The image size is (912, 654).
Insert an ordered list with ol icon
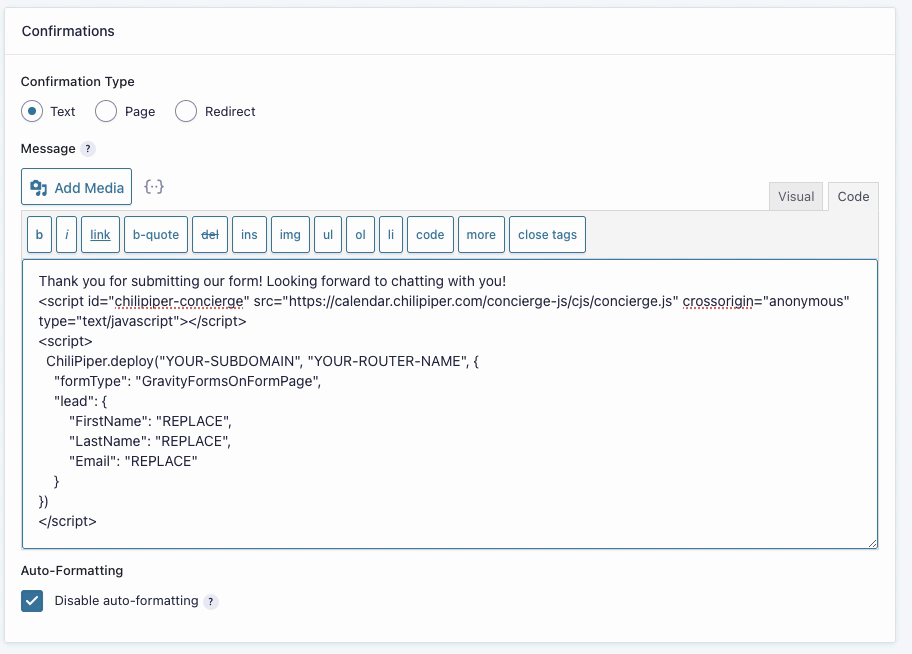tap(360, 234)
